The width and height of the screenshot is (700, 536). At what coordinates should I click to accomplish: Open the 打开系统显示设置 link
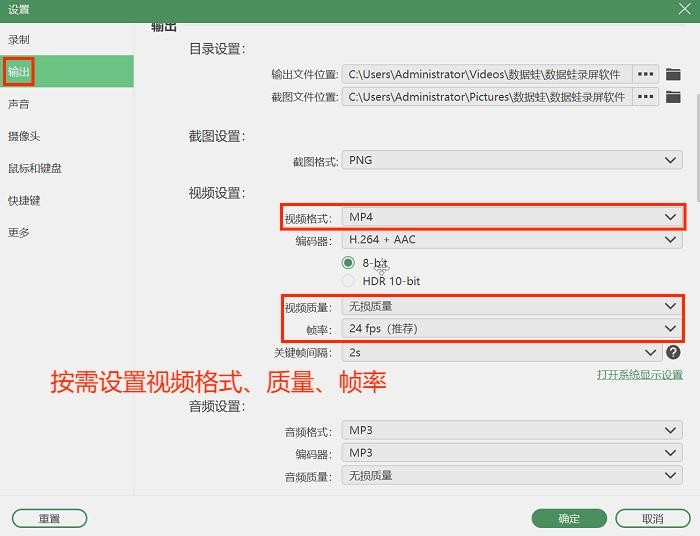pos(639,375)
